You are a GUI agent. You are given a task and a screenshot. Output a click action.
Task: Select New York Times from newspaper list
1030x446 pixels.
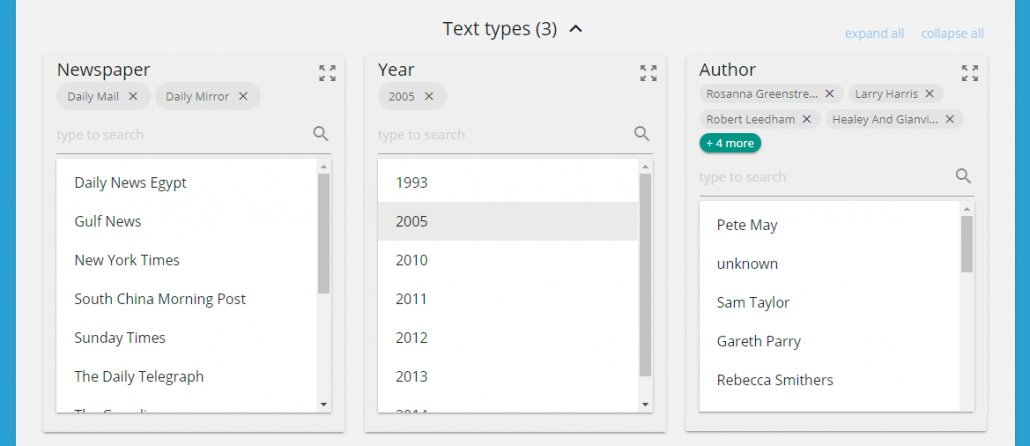[x=127, y=260]
